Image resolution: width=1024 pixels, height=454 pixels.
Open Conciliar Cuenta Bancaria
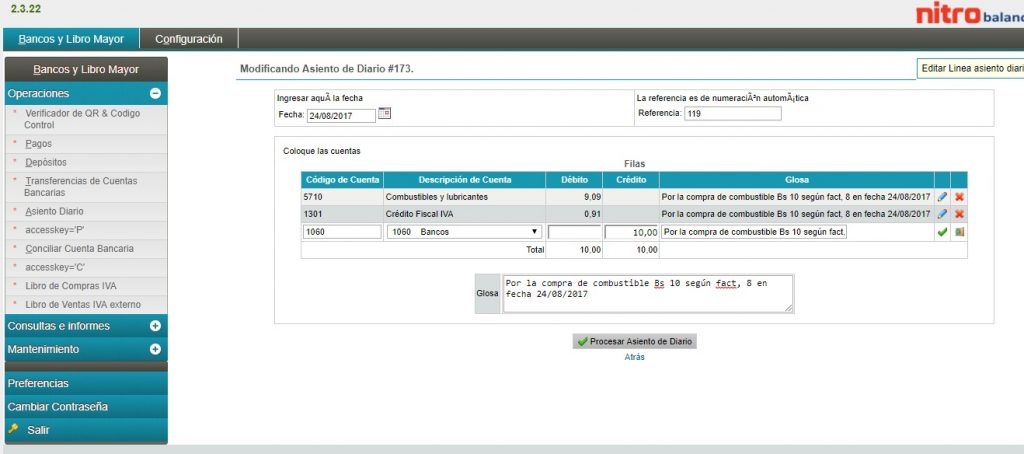click(79, 248)
